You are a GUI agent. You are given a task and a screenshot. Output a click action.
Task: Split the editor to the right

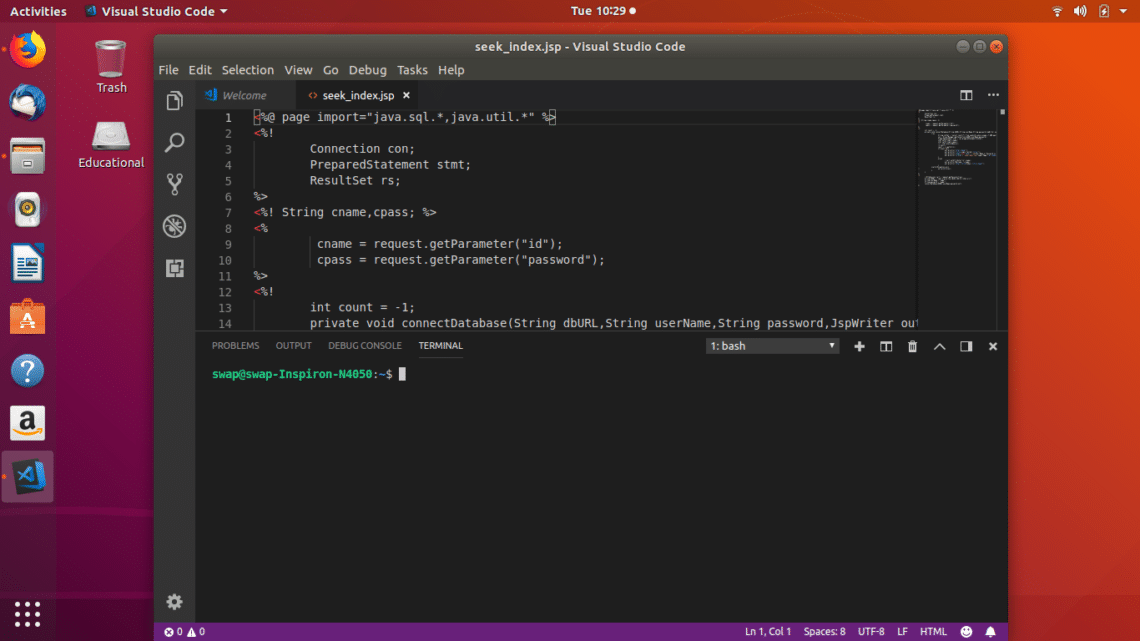coord(966,95)
